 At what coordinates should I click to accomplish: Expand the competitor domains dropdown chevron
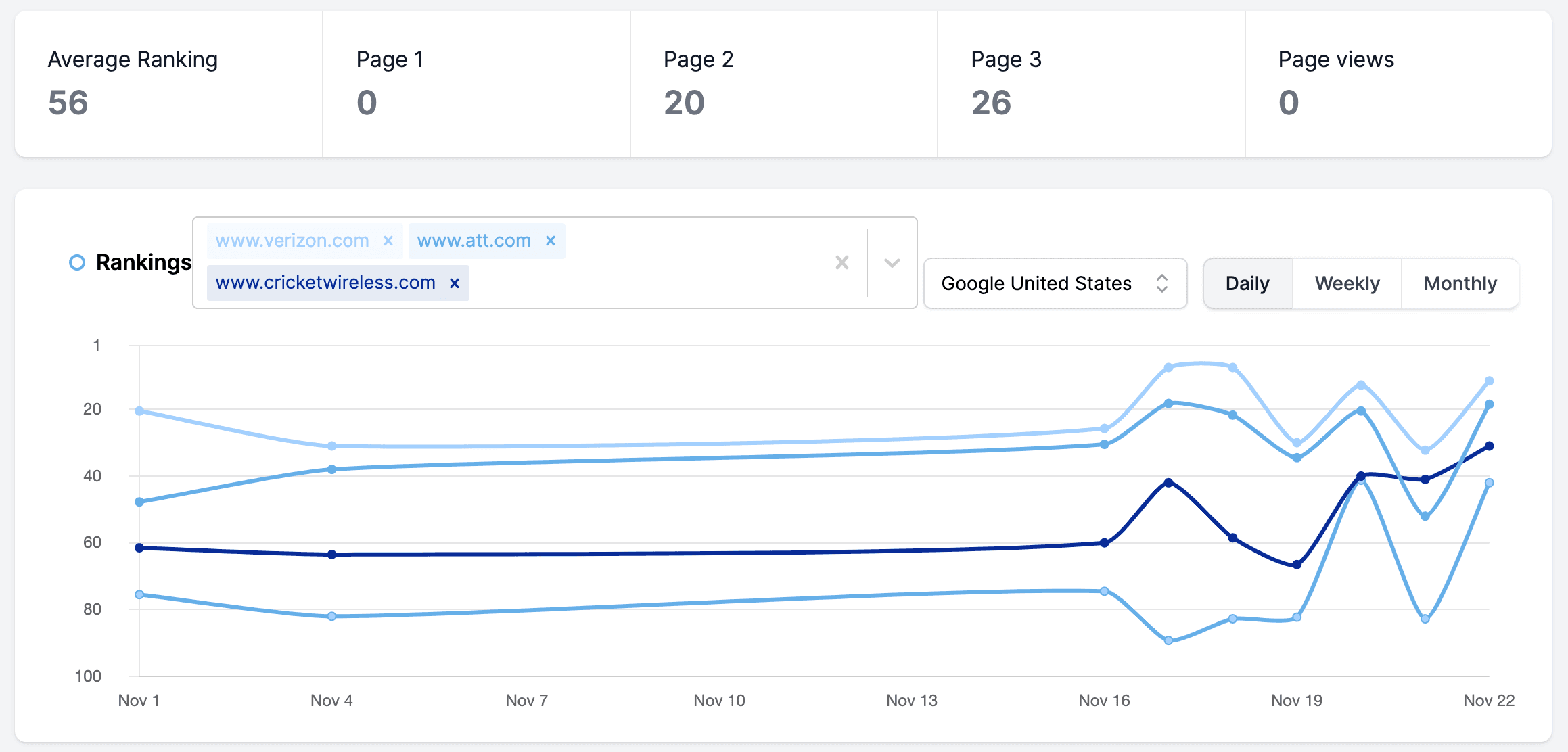[x=892, y=262]
